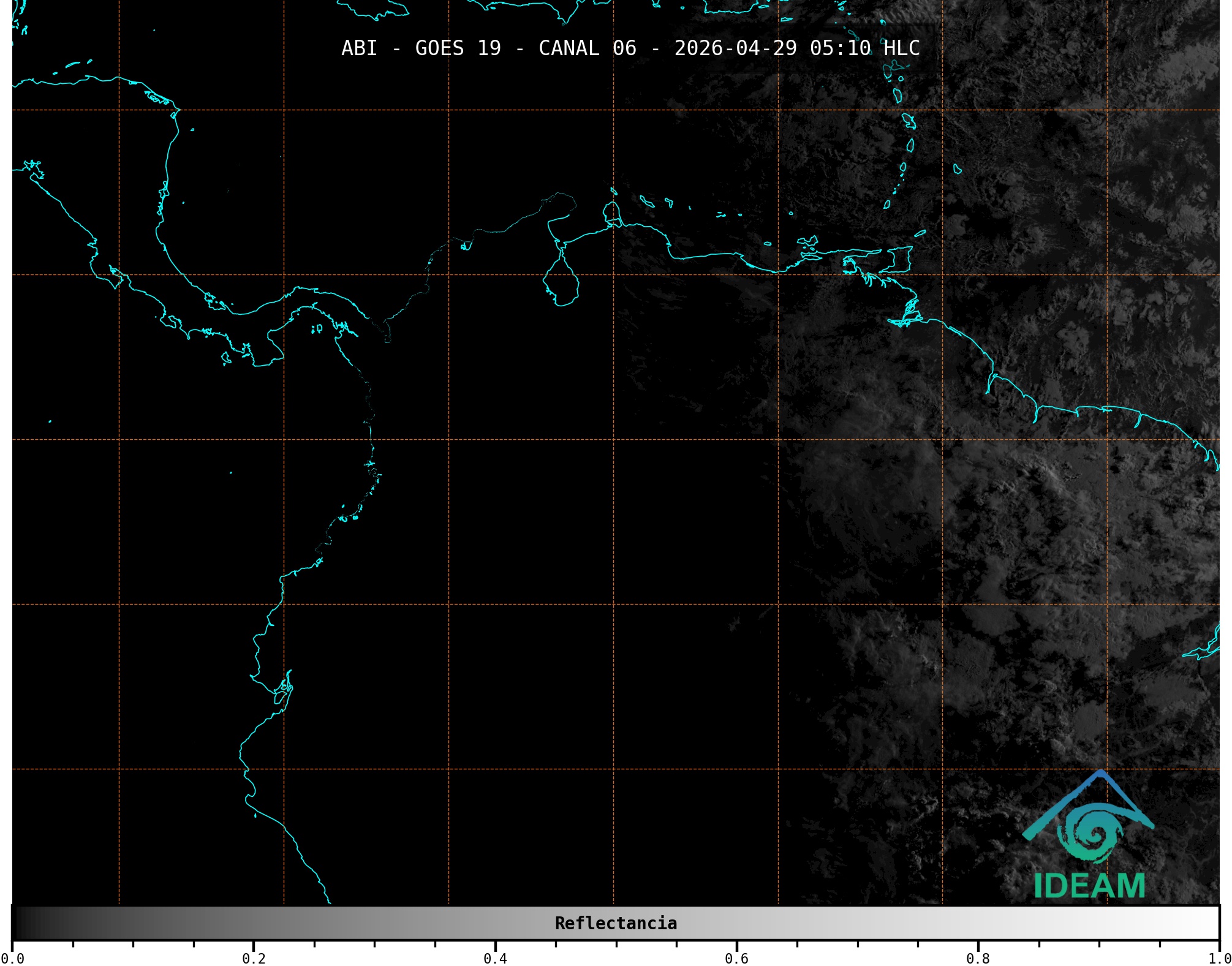Click the date '2026-04-29' in title
Viewport: 1232px width, 966px height.
point(735,48)
